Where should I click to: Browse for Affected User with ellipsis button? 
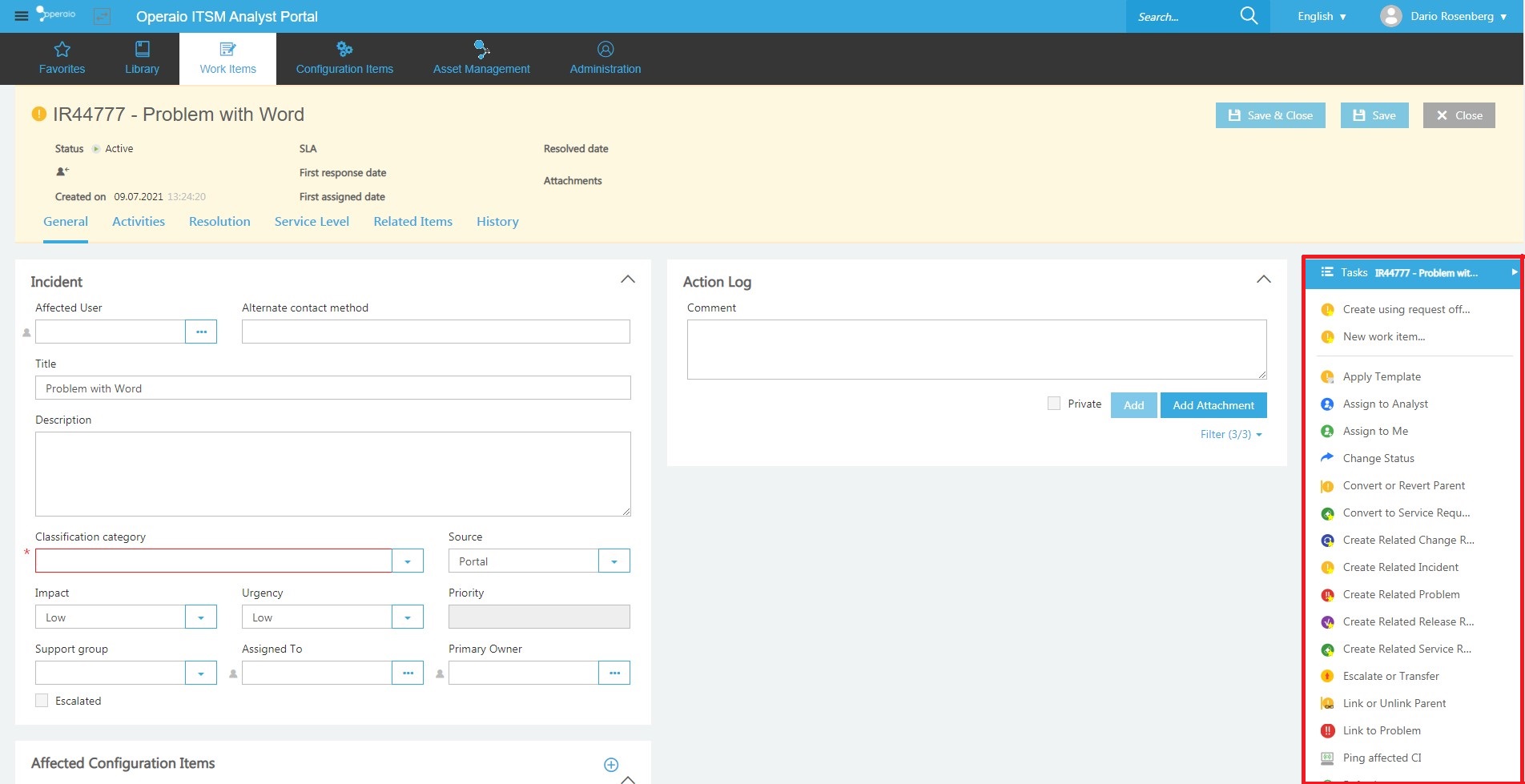(x=201, y=332)
